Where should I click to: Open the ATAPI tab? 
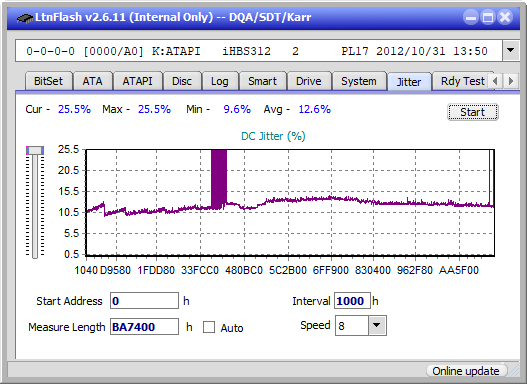tap(137, 81)
